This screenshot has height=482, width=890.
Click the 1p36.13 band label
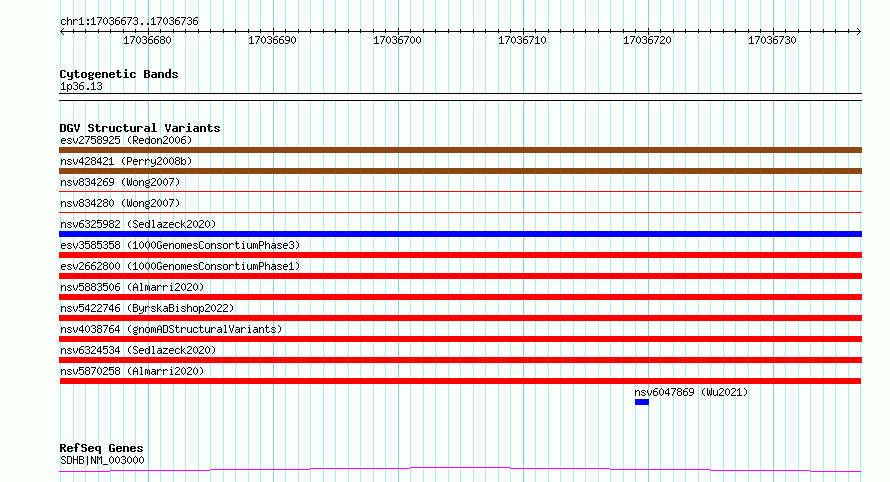tap(81, 86)
